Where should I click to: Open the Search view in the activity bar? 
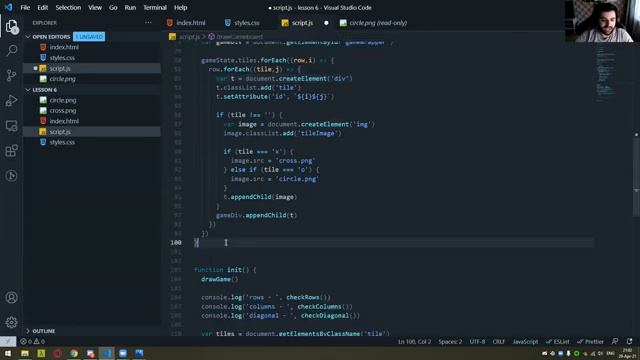coord(11,51)
